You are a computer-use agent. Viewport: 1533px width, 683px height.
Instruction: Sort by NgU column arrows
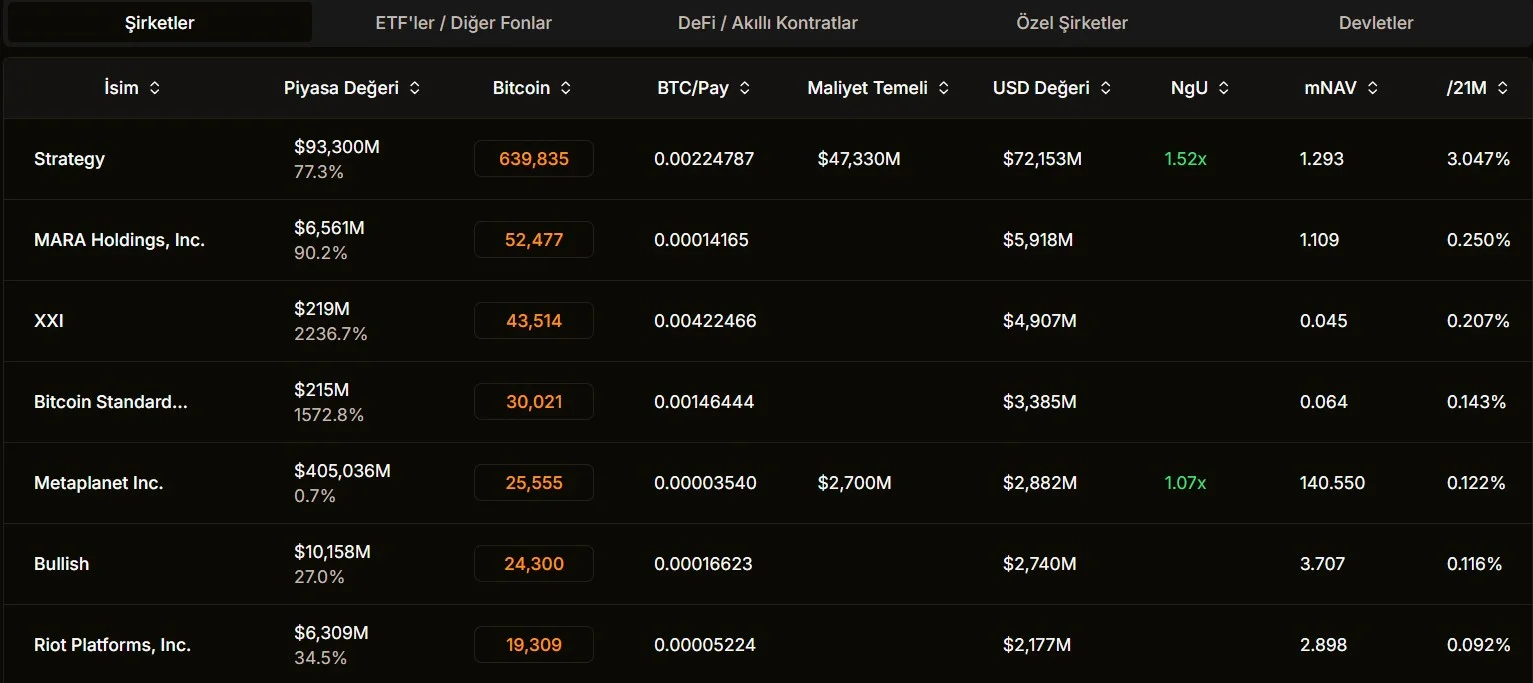point(1224,88)
